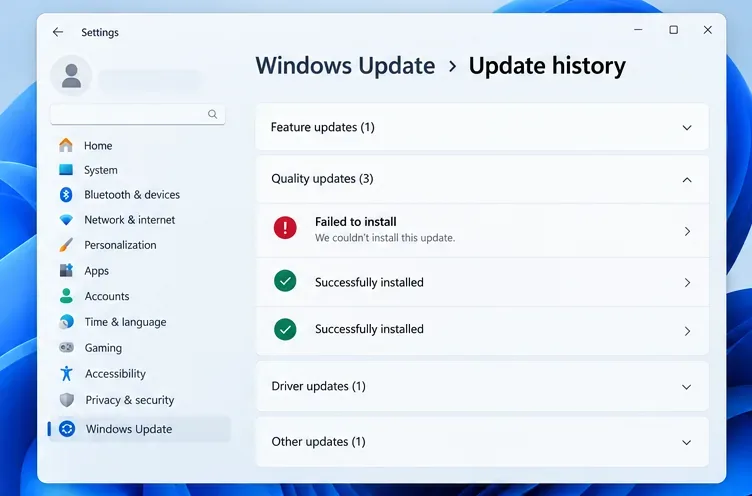This screenshot has width=752, height=496.
Task: Minimize the Settings window
Action: pos(638,30)
